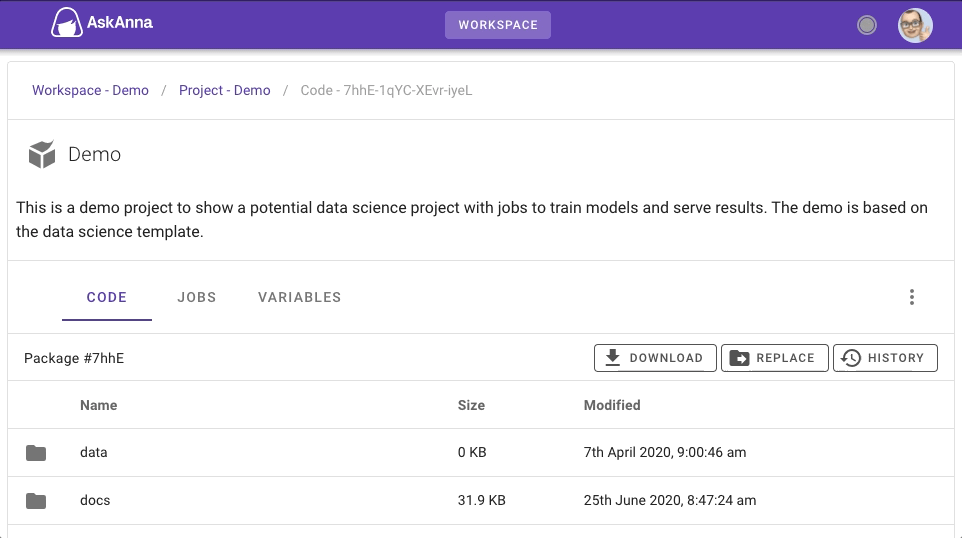Viewport: 962px width, 538px height.
Task: Click Code - 7hhE-1qYC-XEvr-iyeL breadcrumb text
Action: [386, 90]
